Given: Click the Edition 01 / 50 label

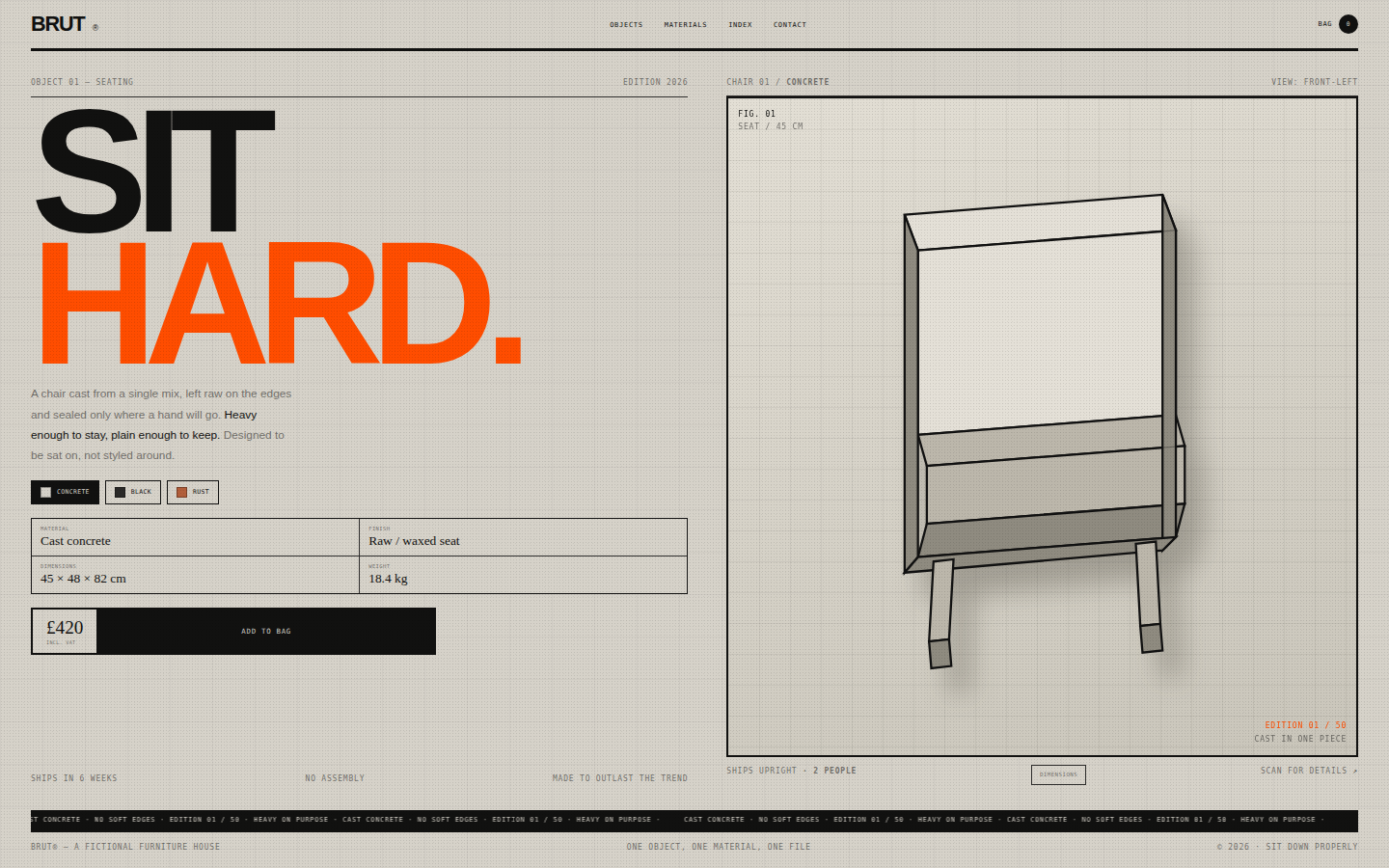Looking at the screenshot, I should (1305, 725).
